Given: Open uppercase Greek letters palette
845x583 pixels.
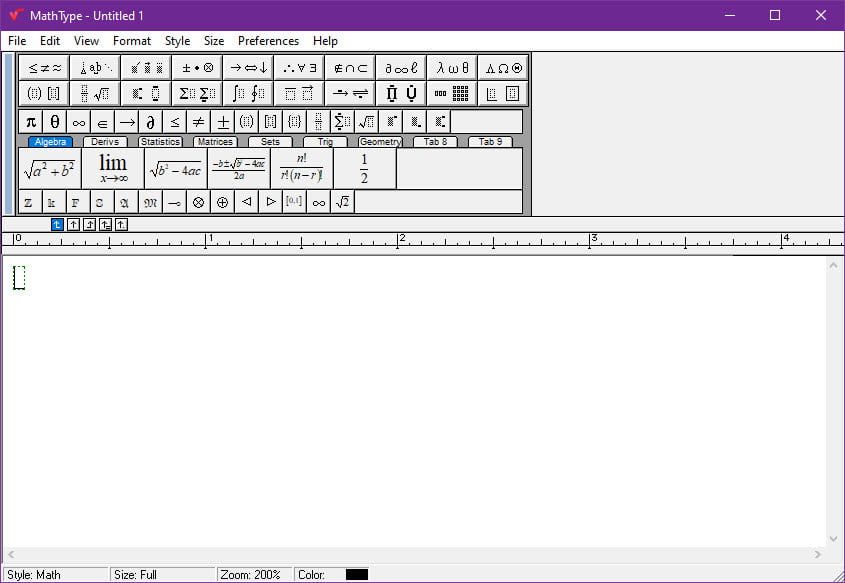Looking at the screenshot, I should [503, 68].
